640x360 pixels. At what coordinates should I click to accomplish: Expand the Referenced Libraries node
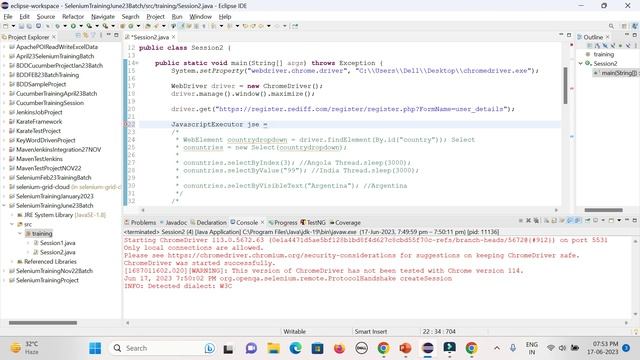point(12,261)
